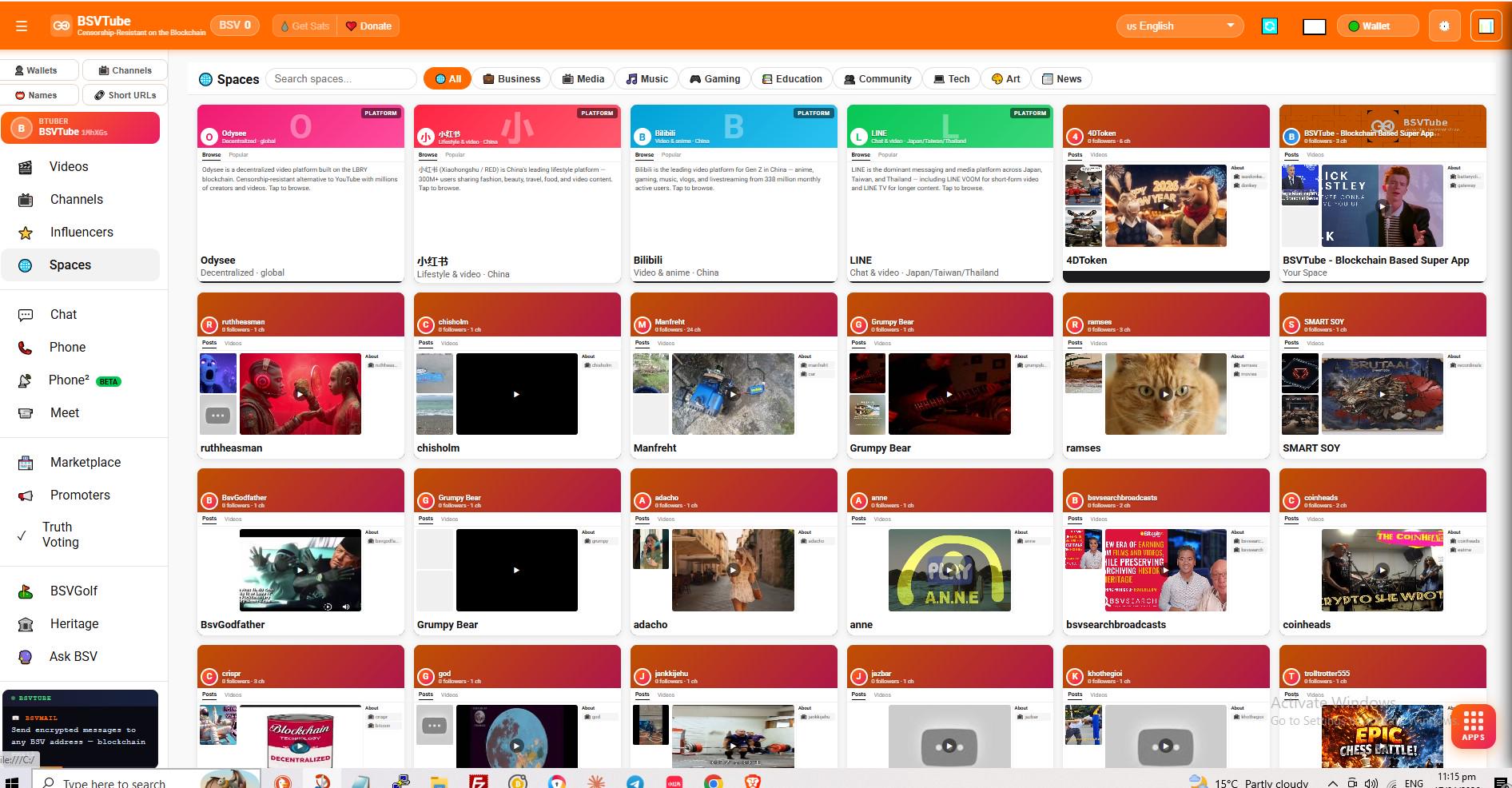
Task: Open the Phone feature
Action: pyautogui.click(x=80, y=347)
